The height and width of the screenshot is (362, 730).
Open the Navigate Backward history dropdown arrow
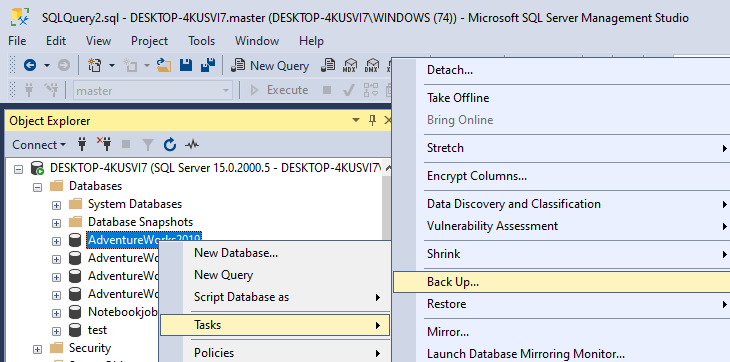[47, 66]
